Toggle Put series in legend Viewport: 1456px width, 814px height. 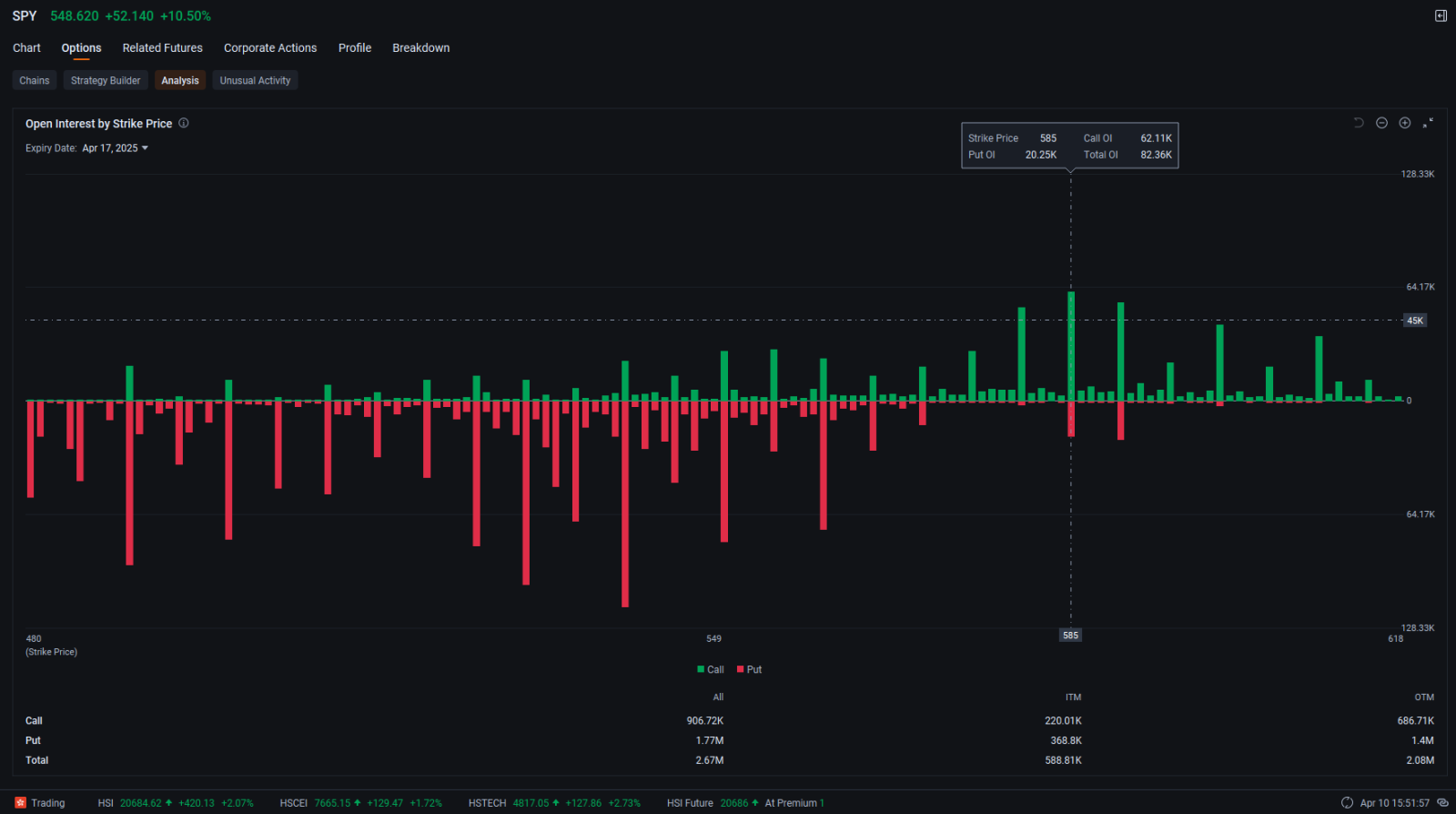(750, 669)
